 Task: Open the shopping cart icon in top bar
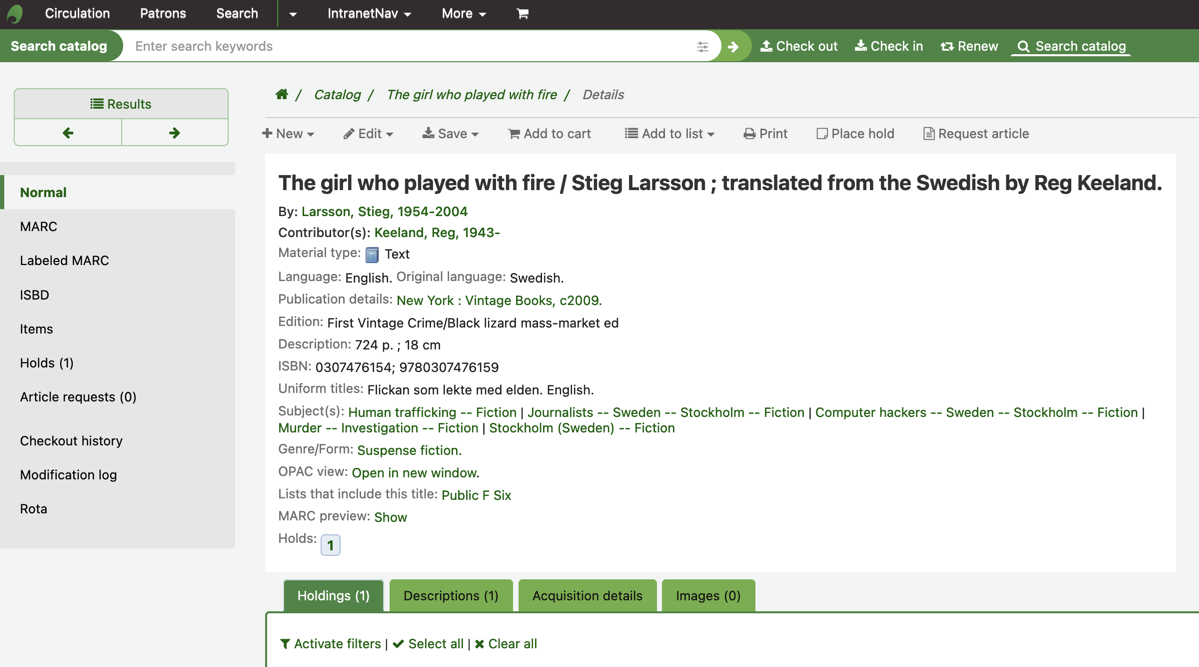tap(522, 14)
